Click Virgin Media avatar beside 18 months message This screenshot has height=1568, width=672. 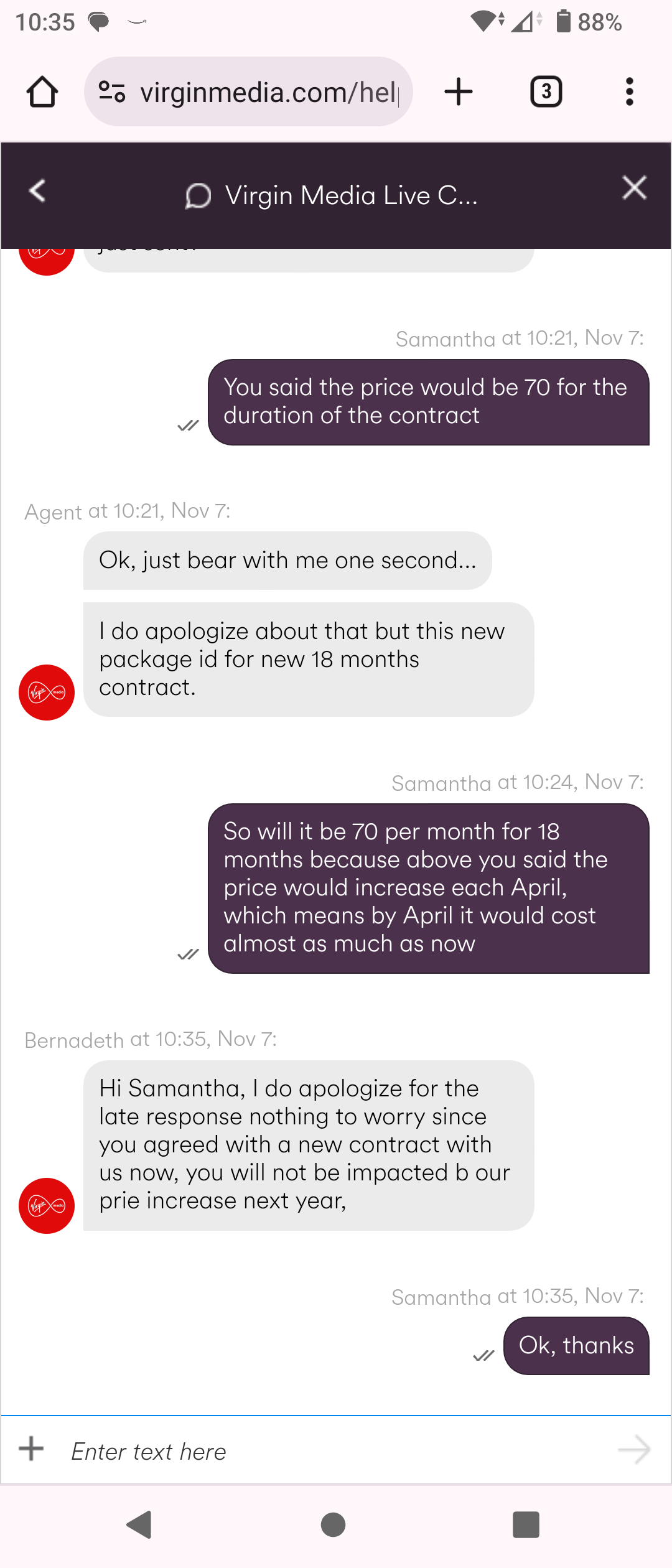[47, 693]
